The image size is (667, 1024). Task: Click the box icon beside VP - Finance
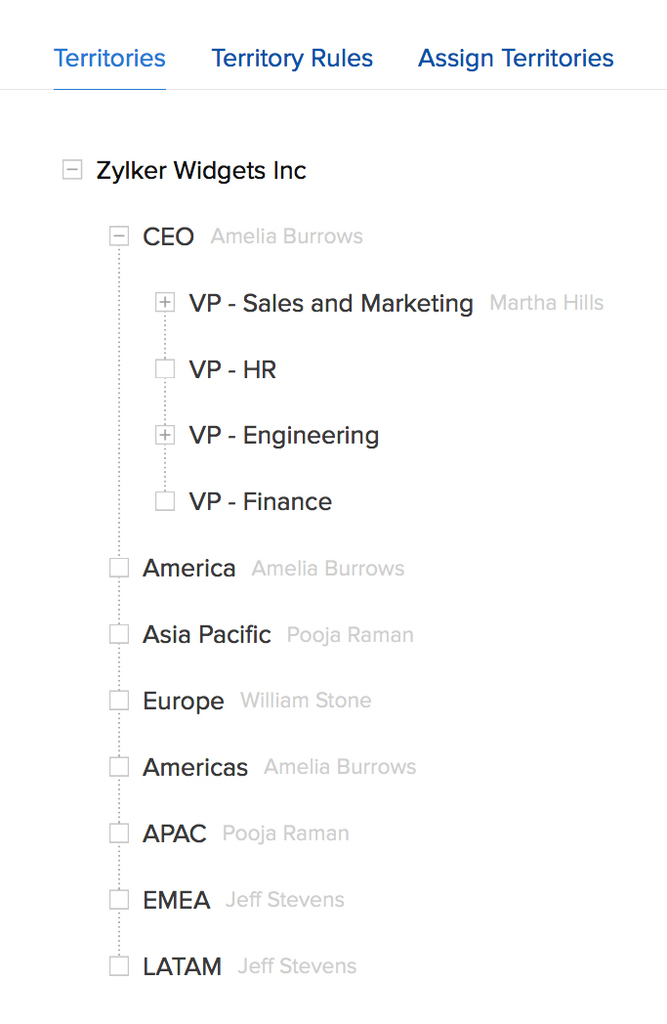[x=165, y=501]
